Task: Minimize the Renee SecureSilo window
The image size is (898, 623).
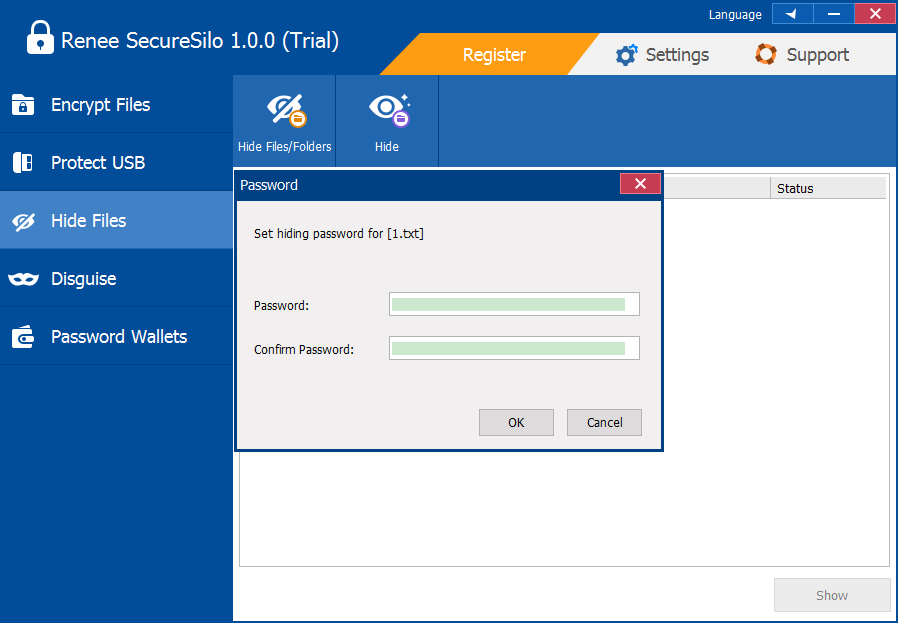Action: pyautogui.click(x=834, y=14)
